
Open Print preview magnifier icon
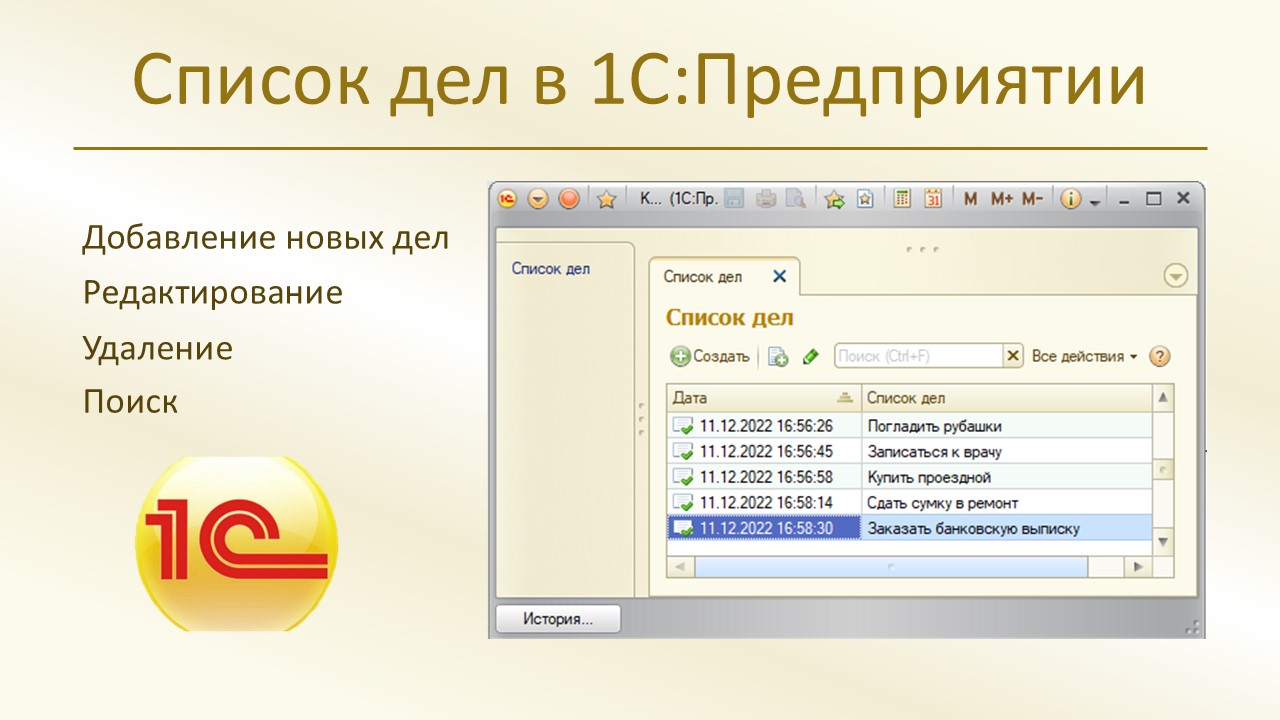(x=795, y=199)
